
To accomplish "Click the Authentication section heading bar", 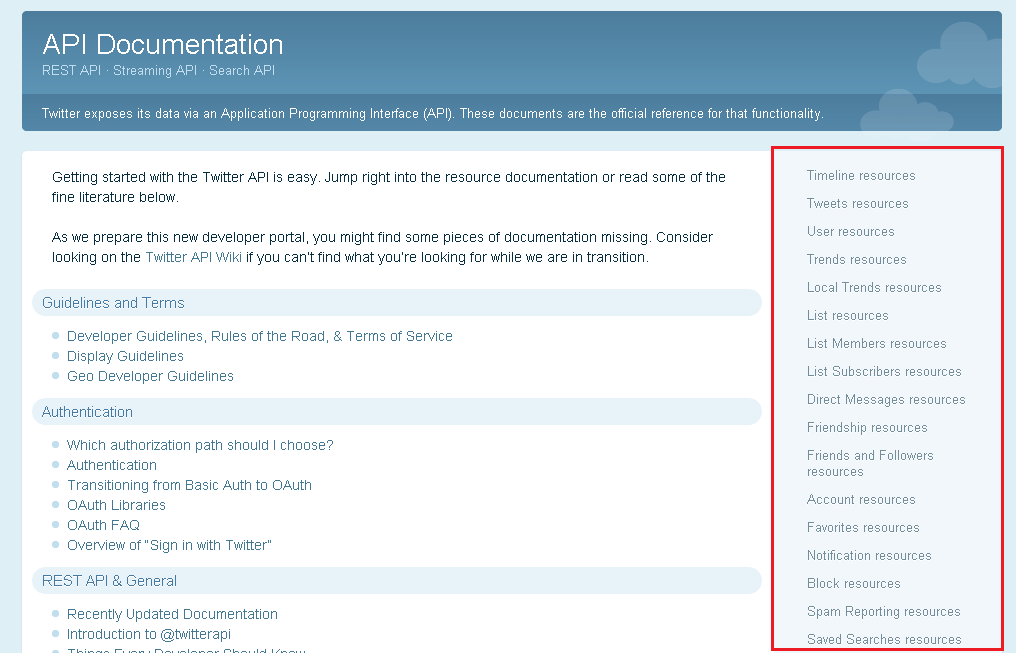I will click(397, 412).
